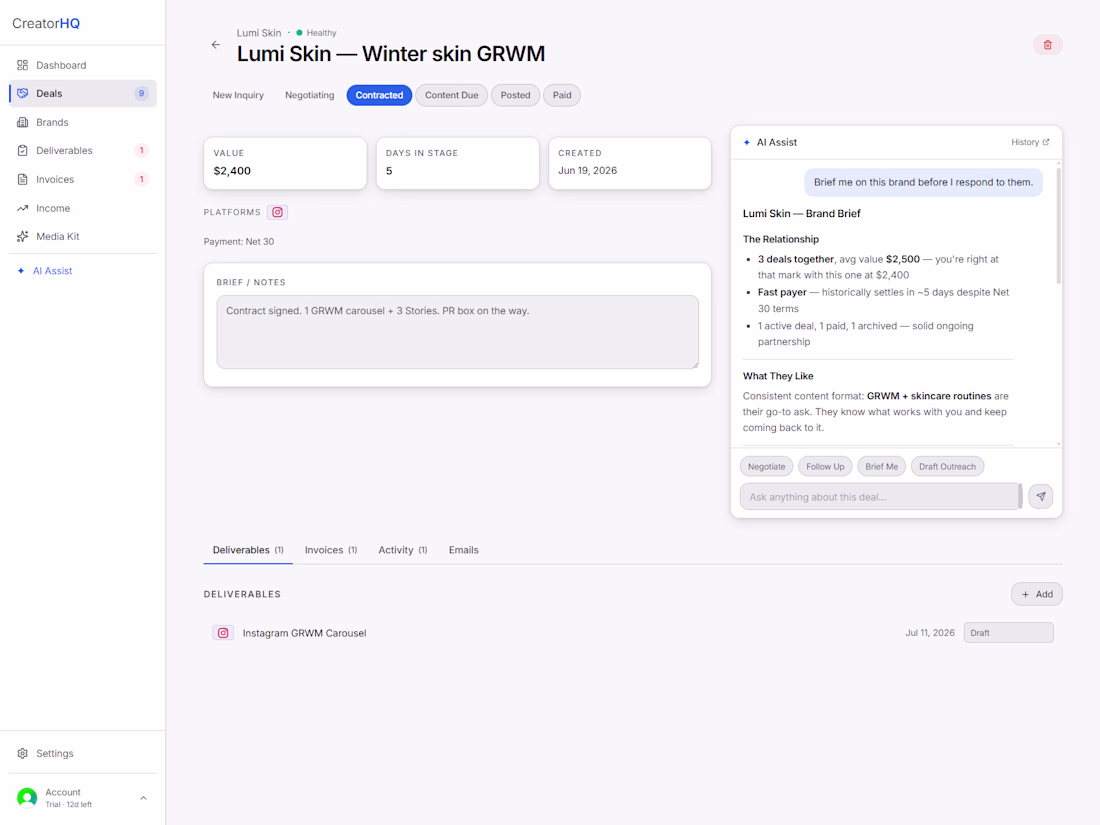The image size is (1100, 825).
Task: Open the Dashboard icon in sidebar
Action: [22, 65]
